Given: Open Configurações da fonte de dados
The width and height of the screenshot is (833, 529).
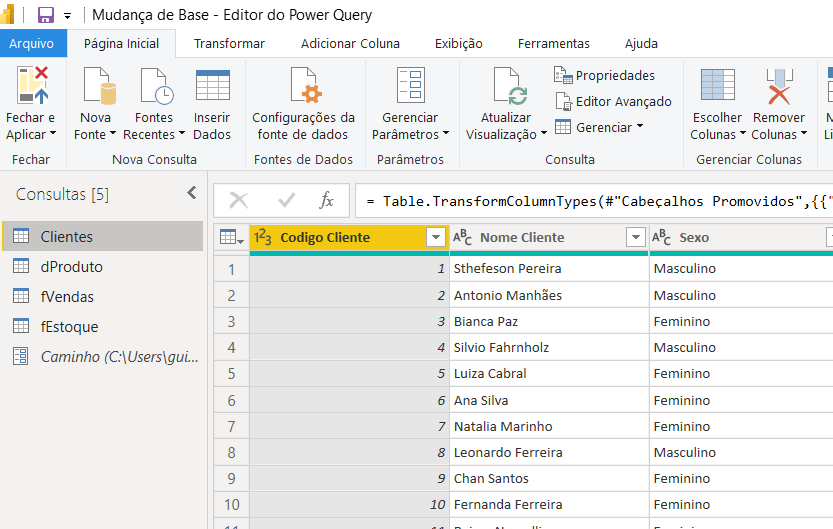Looking at the screenshot, I should 303,104.
